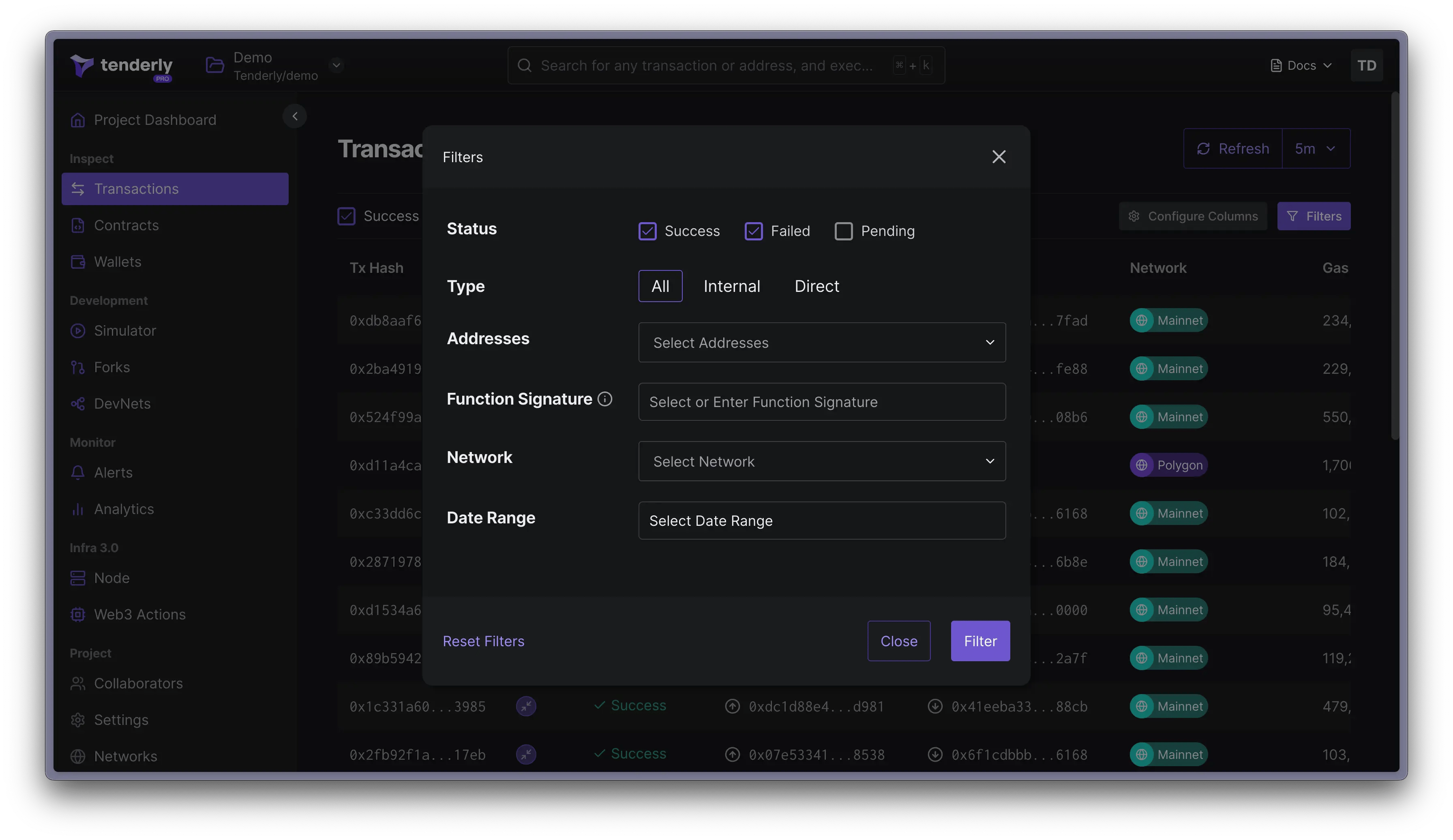Click the Polygon network badge
This screenshot has width=1453, height=840.
(1168, 465)
